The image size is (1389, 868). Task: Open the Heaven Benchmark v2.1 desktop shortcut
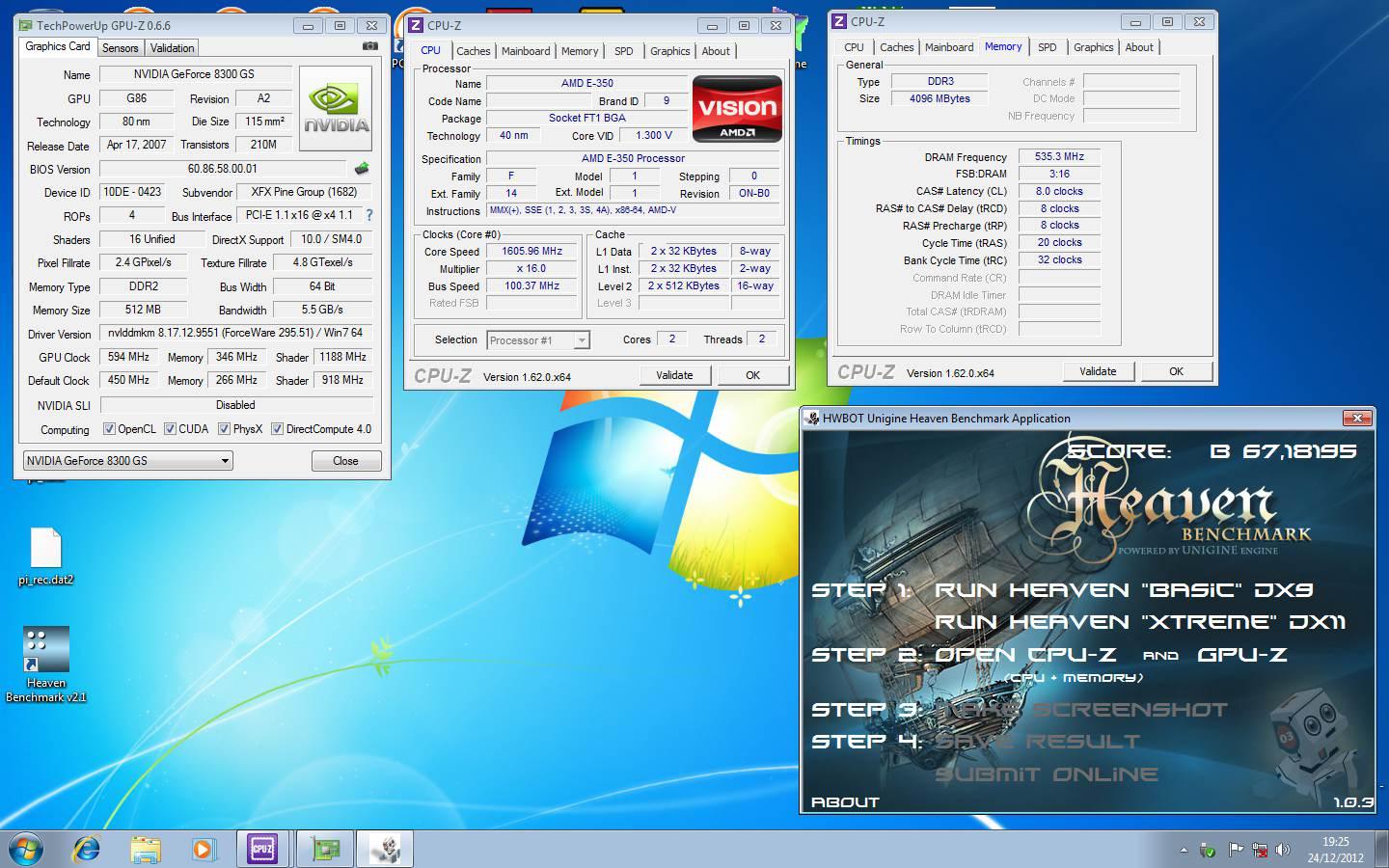click(45, 665)
